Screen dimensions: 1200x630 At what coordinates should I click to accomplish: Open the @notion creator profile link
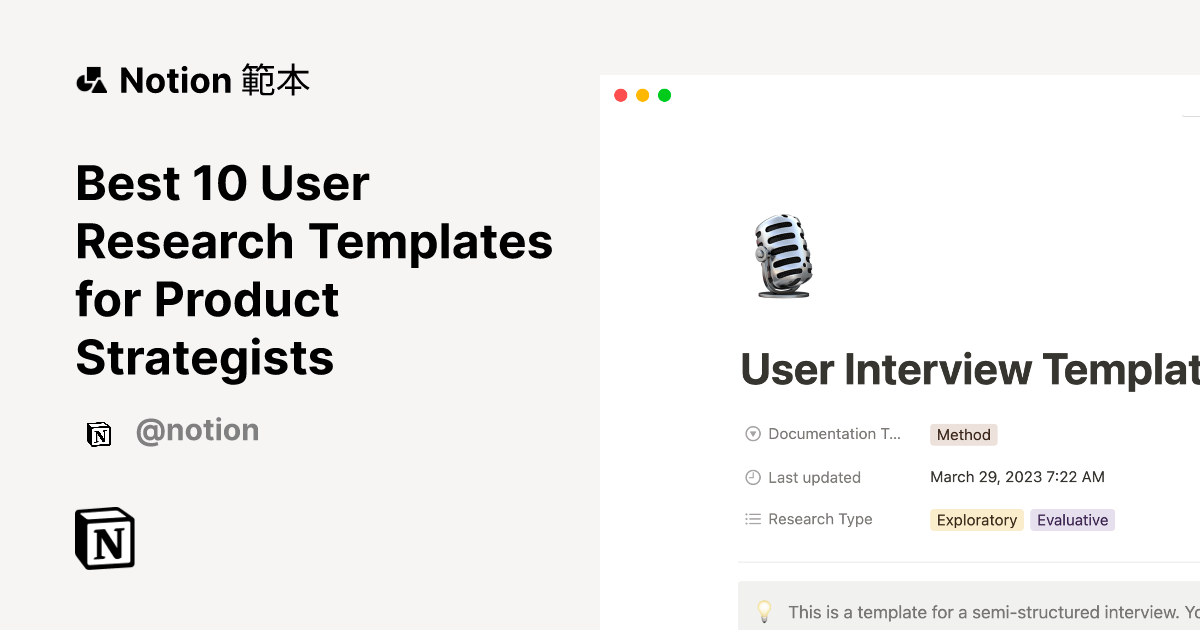point(197,431)
